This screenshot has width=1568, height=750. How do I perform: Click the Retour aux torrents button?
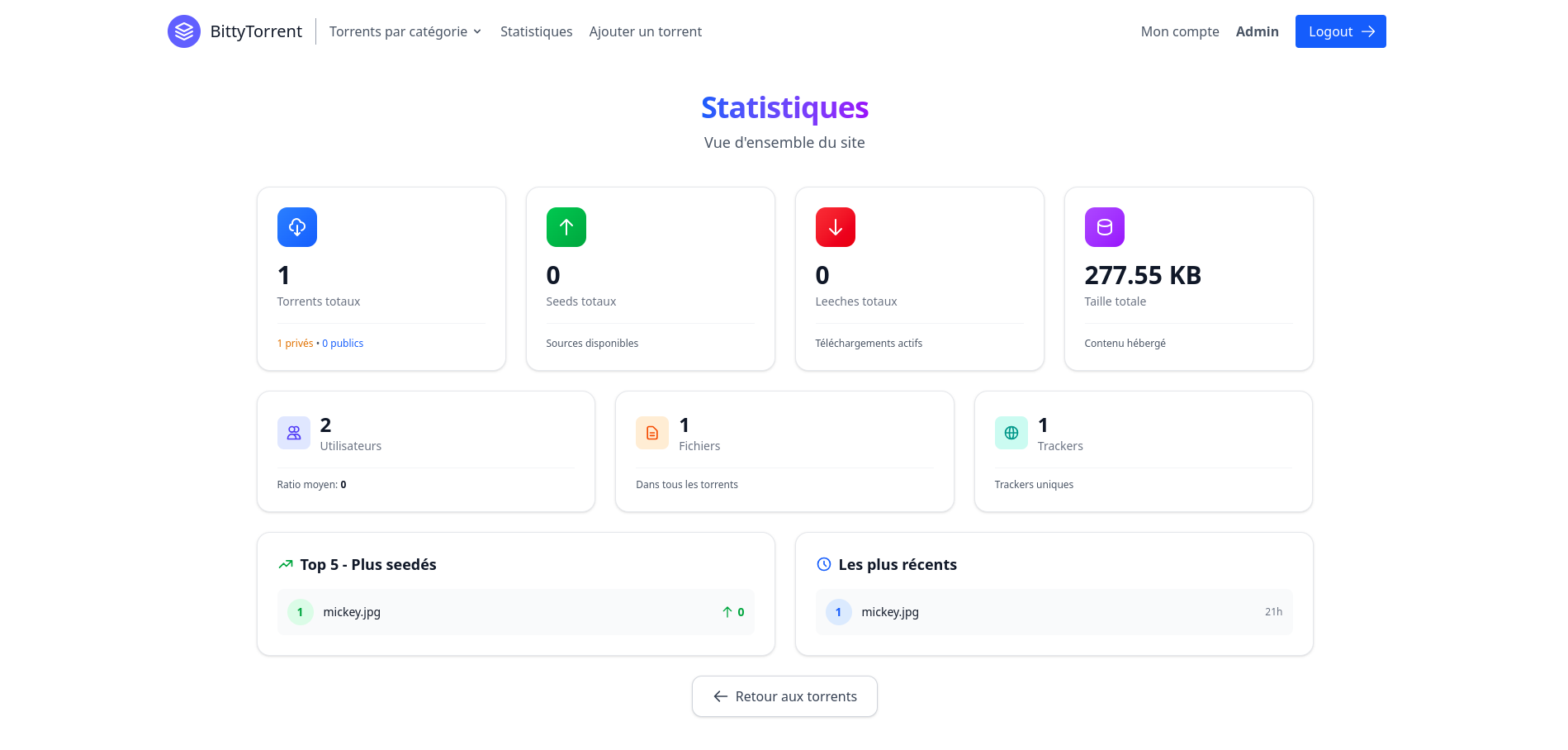[x=784, y=696]
